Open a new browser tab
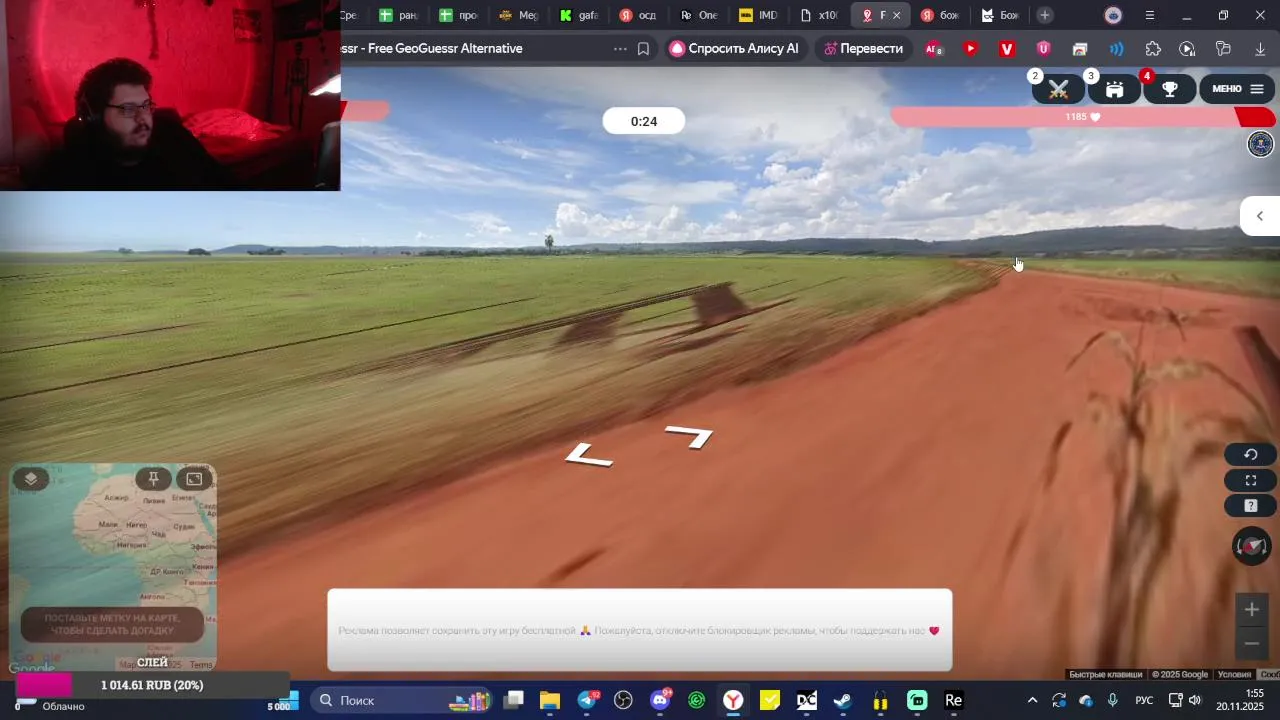This screenshot has height=720, width=1280. [x=1044, y=15]
